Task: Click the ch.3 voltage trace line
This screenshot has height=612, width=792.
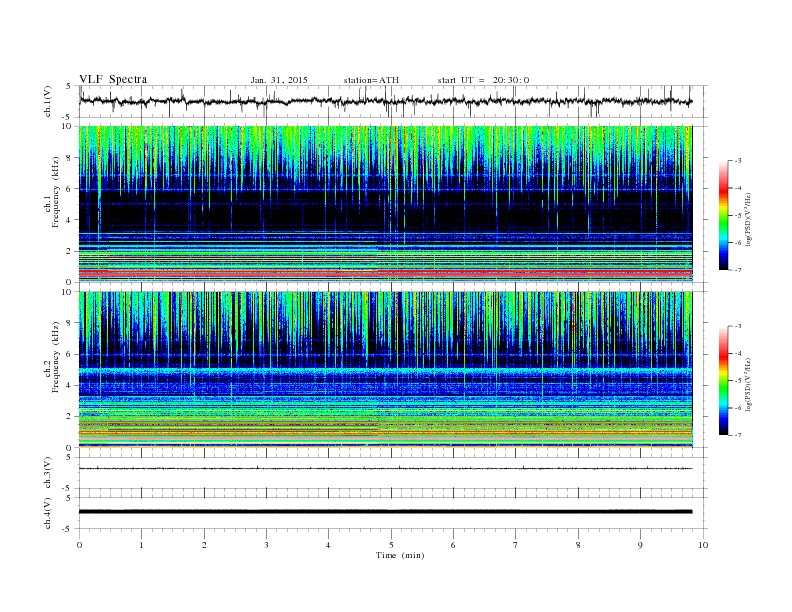Action: 385,469
